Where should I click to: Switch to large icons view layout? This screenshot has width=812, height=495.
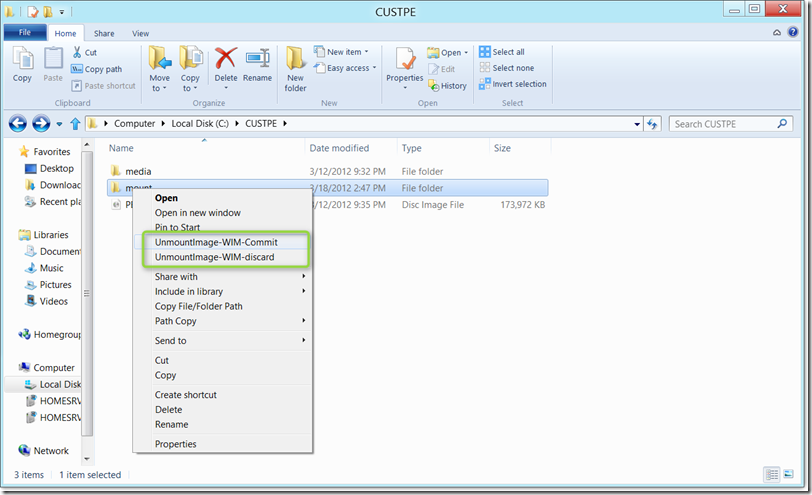coord(789,474)
